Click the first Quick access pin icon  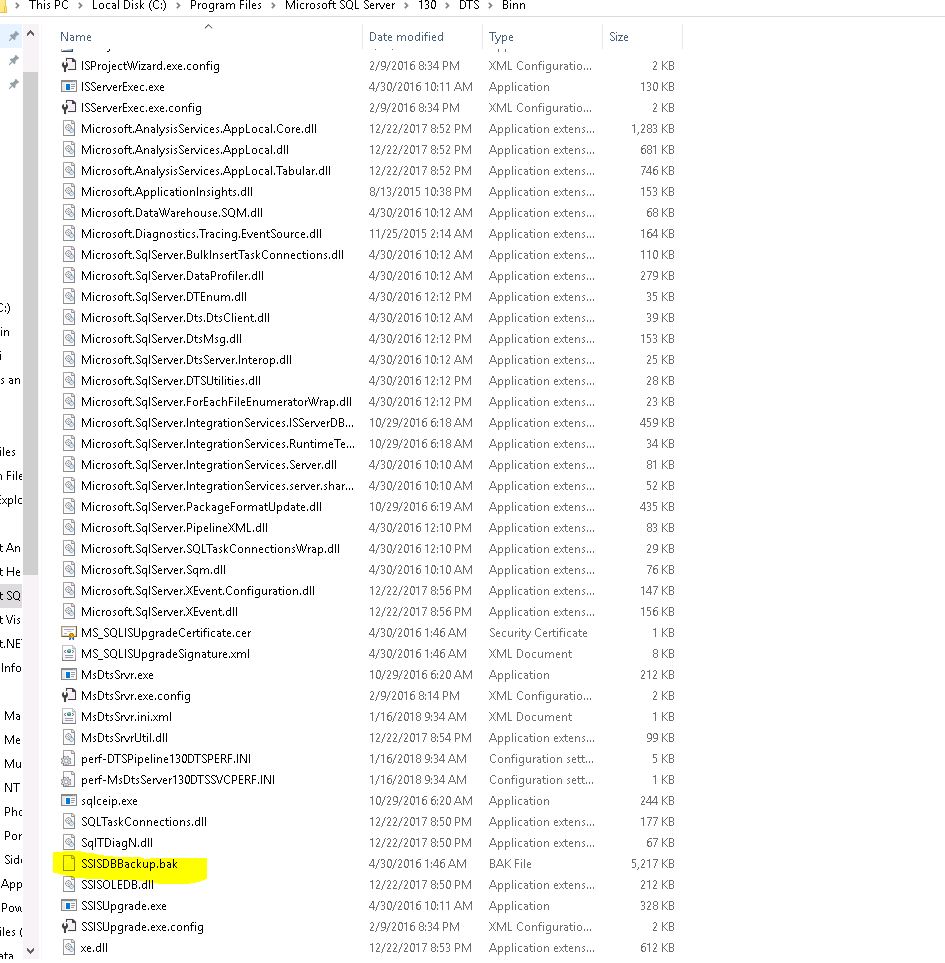point(13,37)
